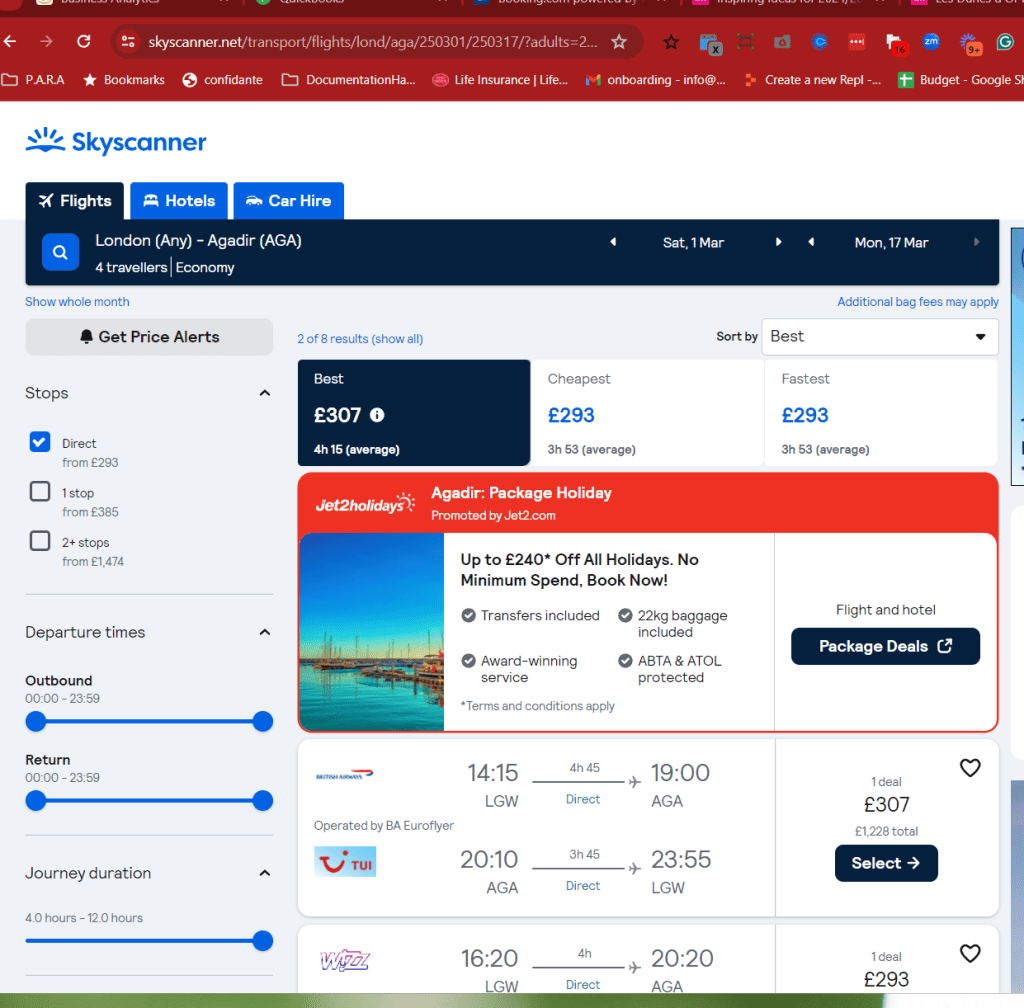Viewport: 1024px width, 1008px height.
Task: Click the browser forward arrow
Action: pos(46,42)
